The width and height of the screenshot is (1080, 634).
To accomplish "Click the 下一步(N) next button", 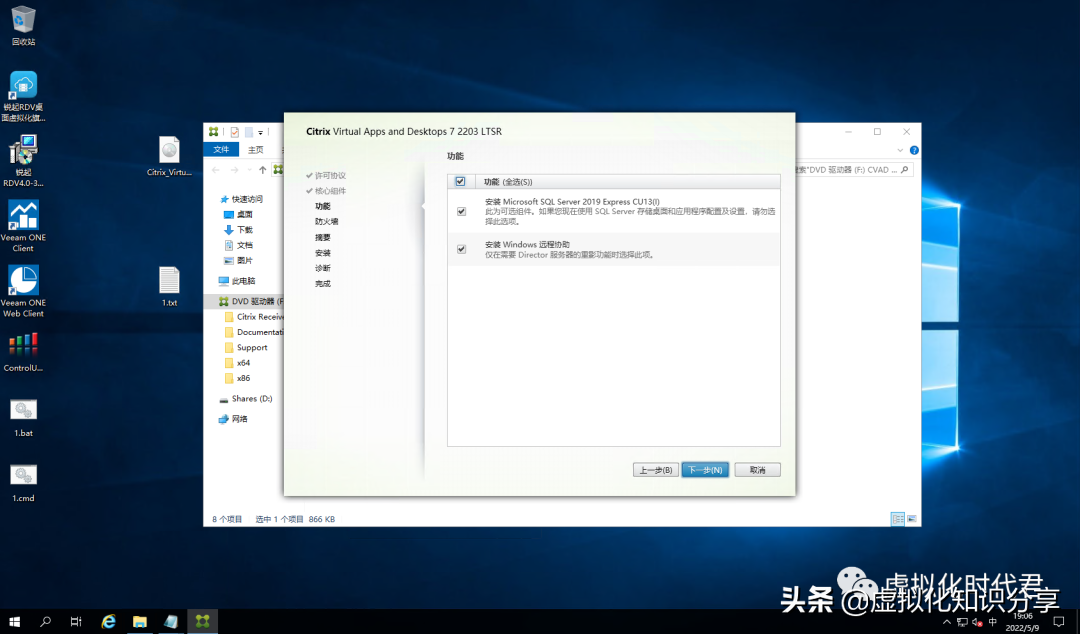I will (705, 470).
